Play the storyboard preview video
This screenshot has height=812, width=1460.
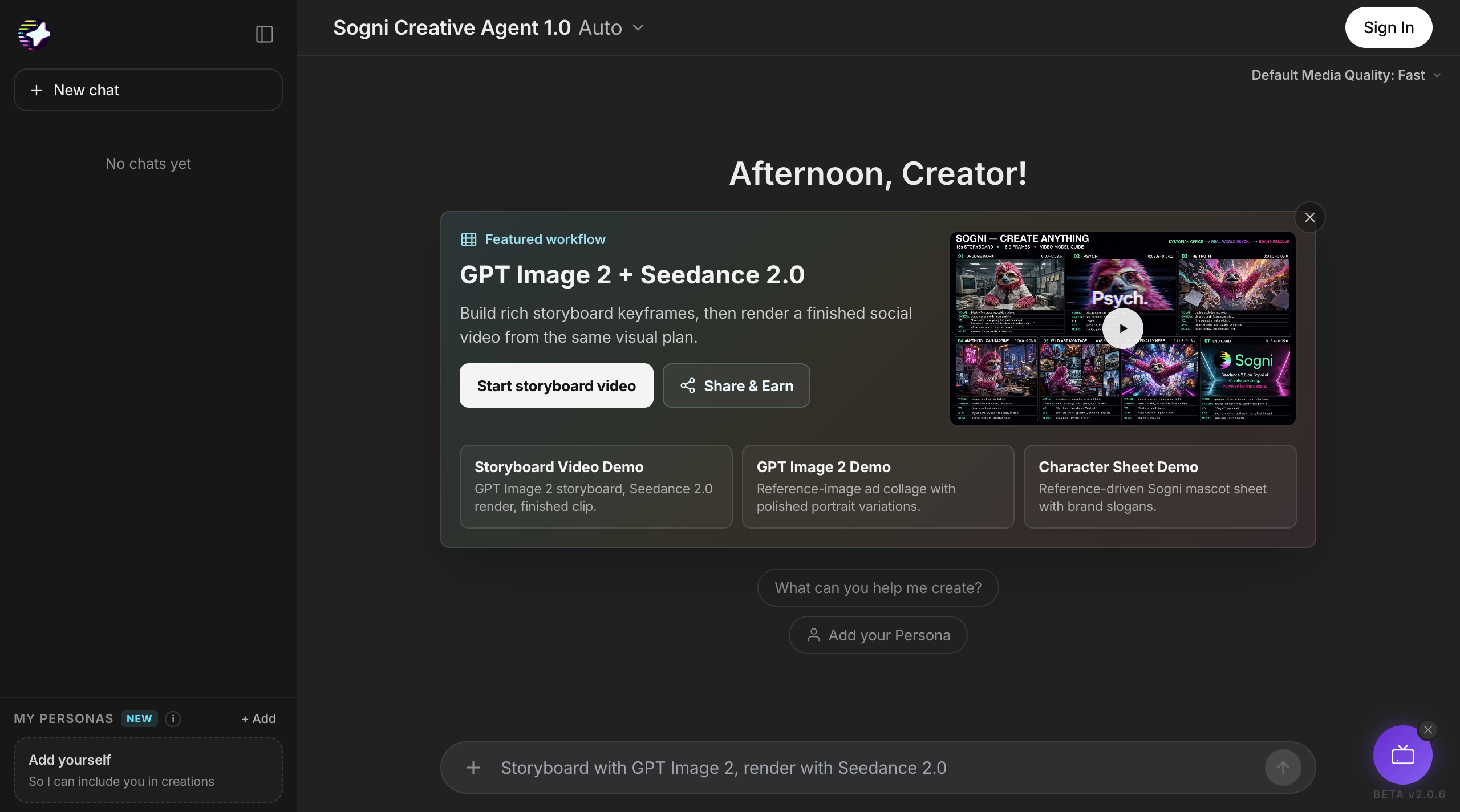pos(1123,328)
